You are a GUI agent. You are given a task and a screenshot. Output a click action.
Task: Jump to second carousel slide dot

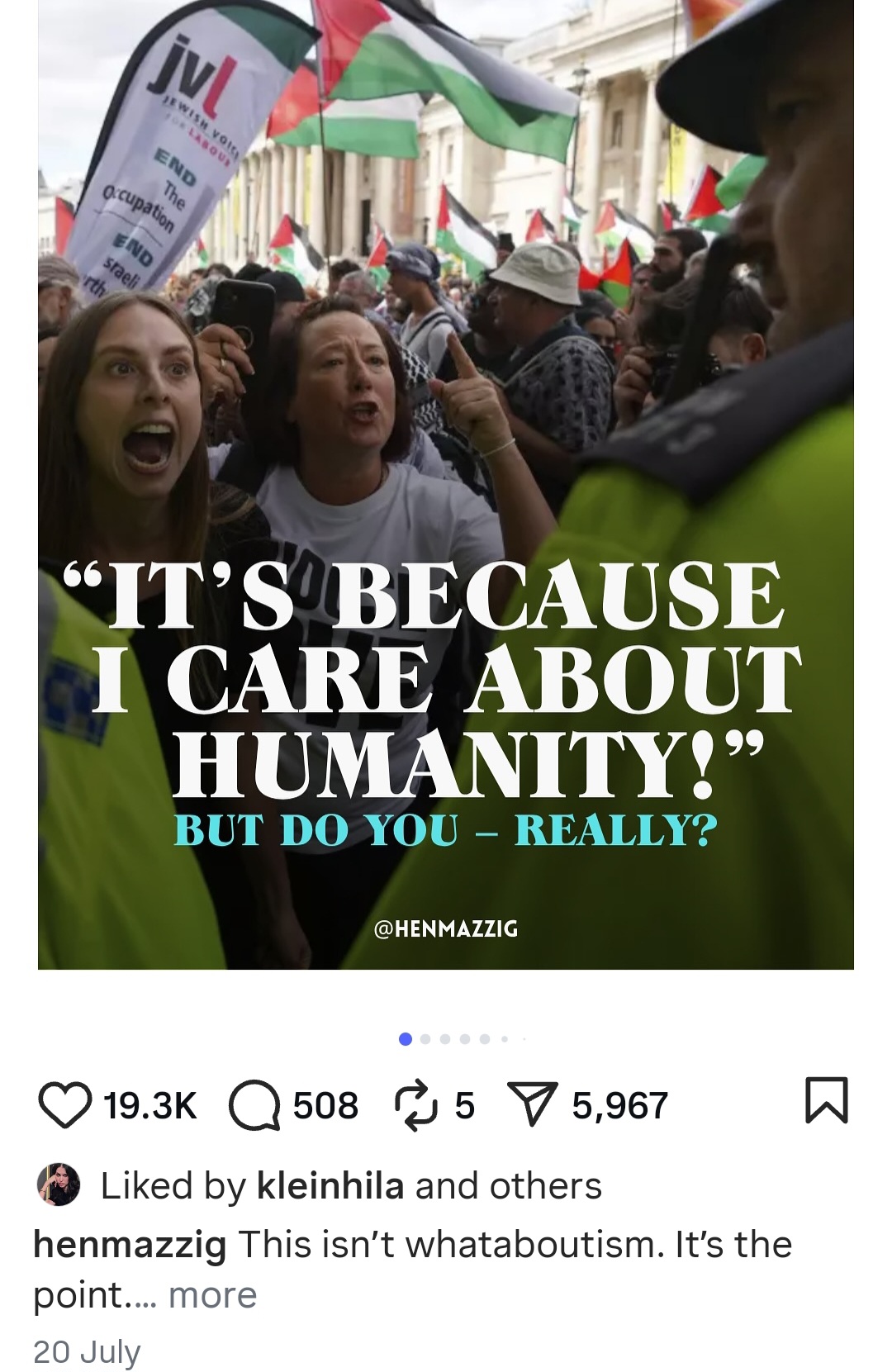point(425,1039)
